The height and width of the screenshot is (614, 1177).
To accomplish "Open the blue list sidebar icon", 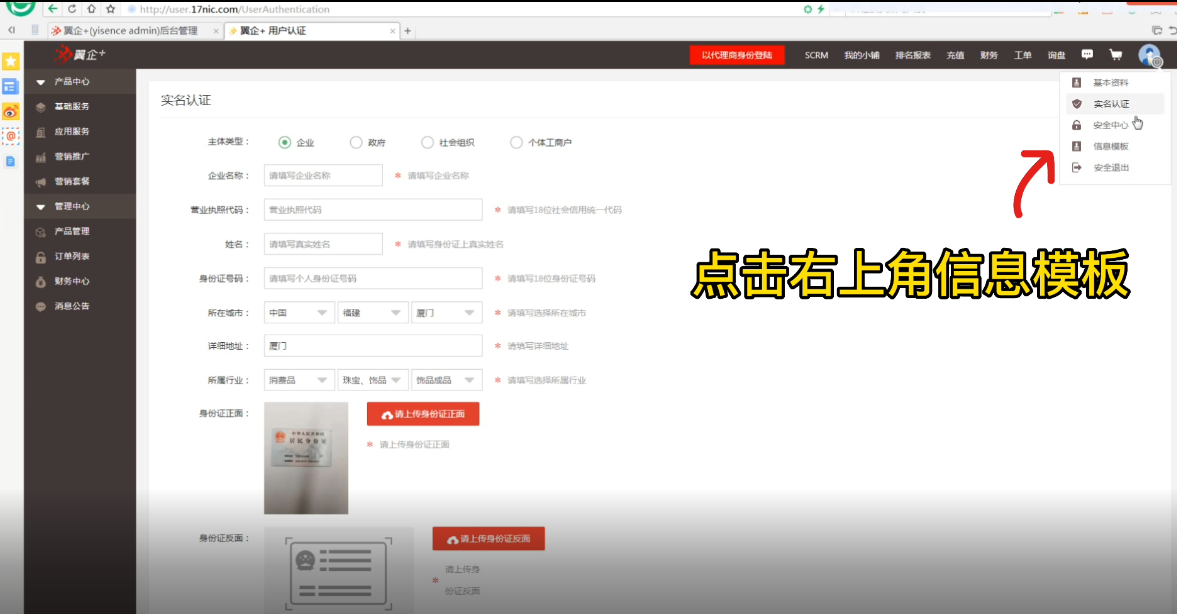I will [x=11, y=86].
